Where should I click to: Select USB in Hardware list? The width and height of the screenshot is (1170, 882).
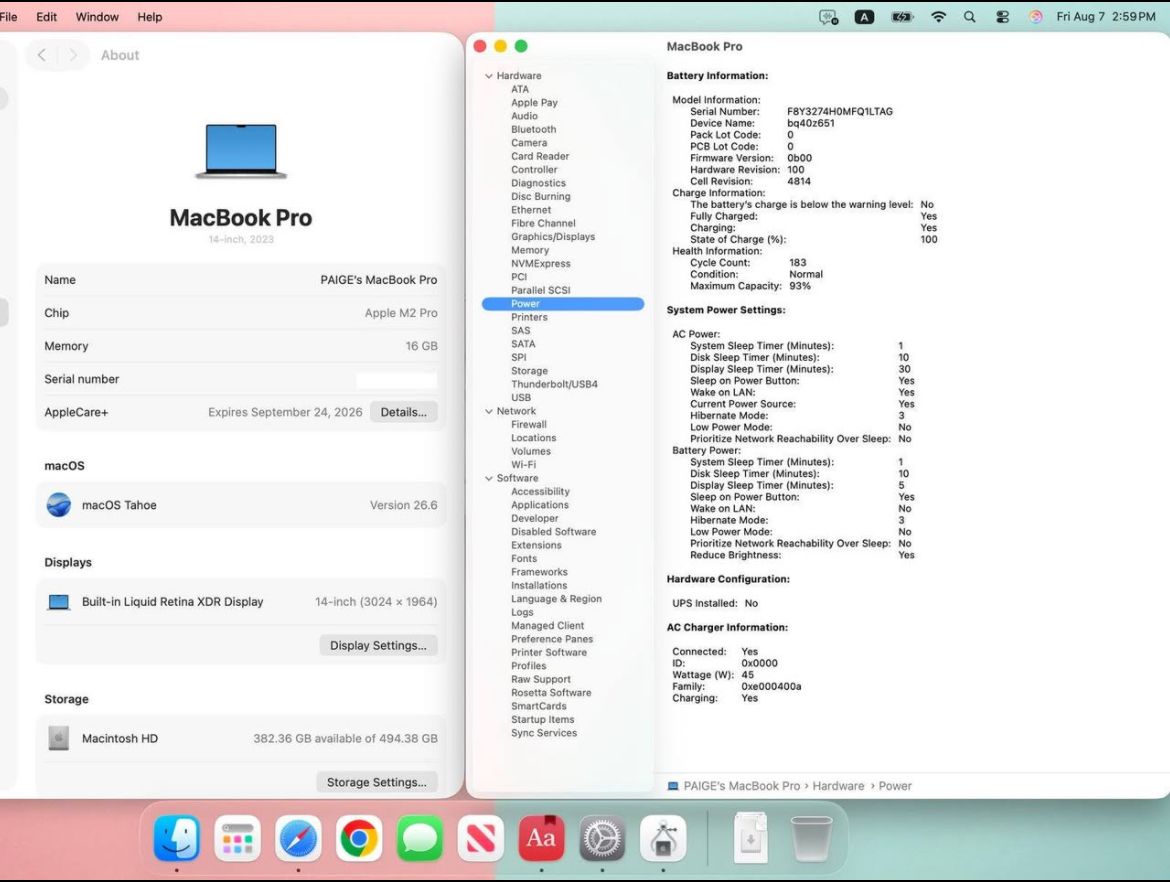pos(521,398)
